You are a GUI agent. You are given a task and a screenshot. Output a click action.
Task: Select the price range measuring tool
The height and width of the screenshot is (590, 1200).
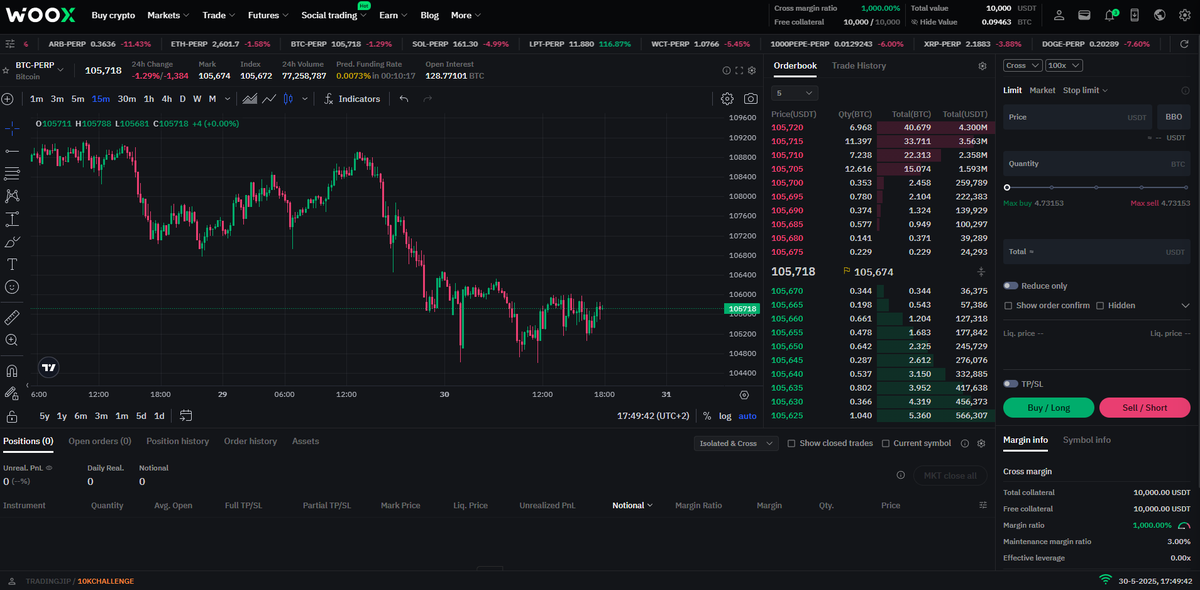click(12, 219)
